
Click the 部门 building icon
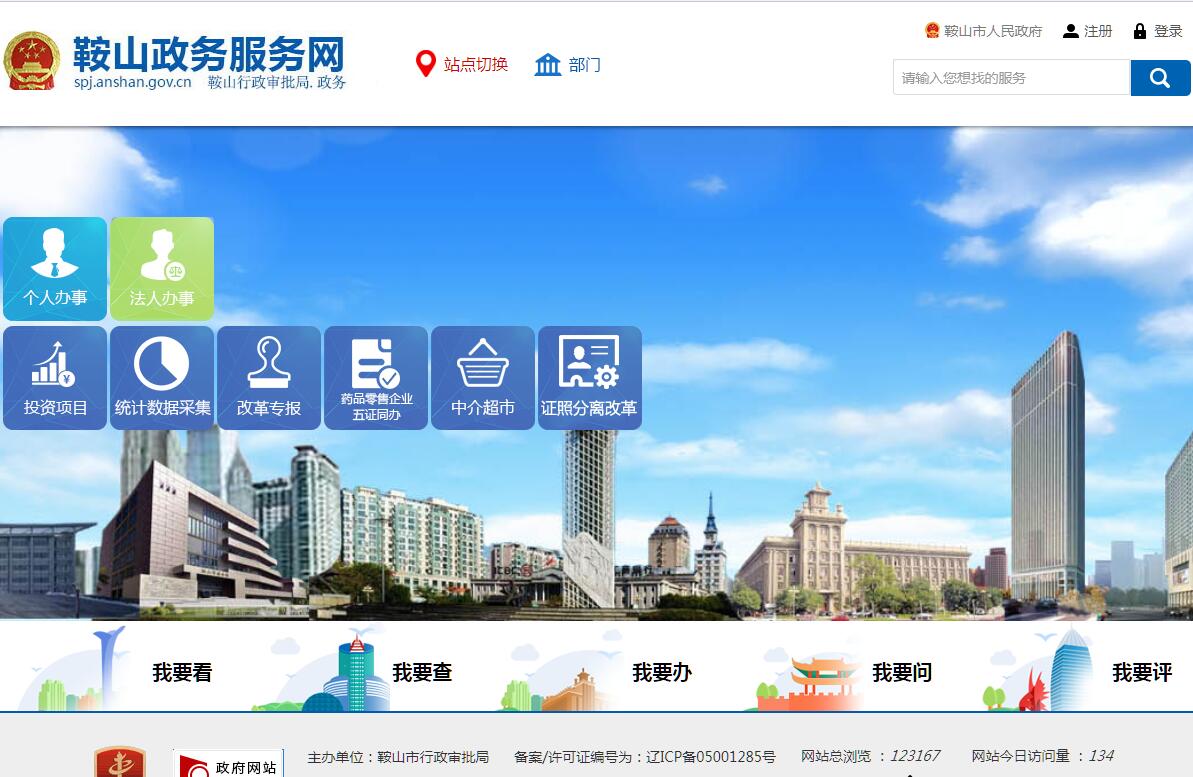point(548,65)
